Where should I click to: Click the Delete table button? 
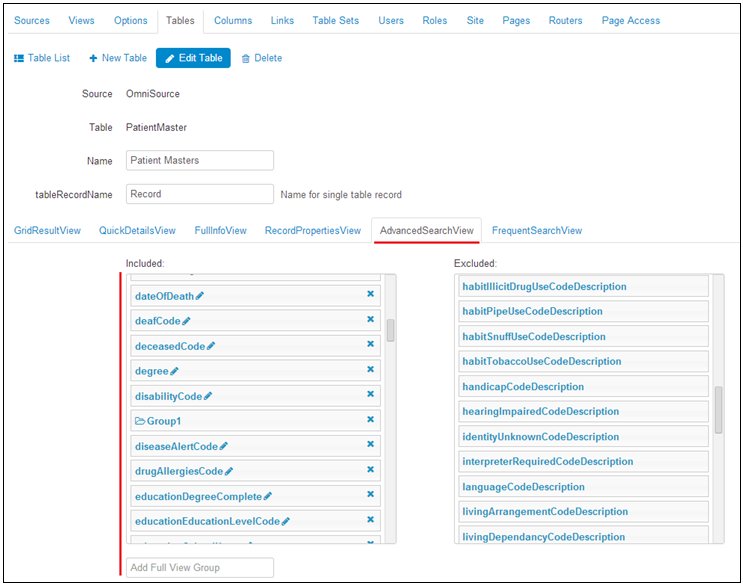point(262,58)
